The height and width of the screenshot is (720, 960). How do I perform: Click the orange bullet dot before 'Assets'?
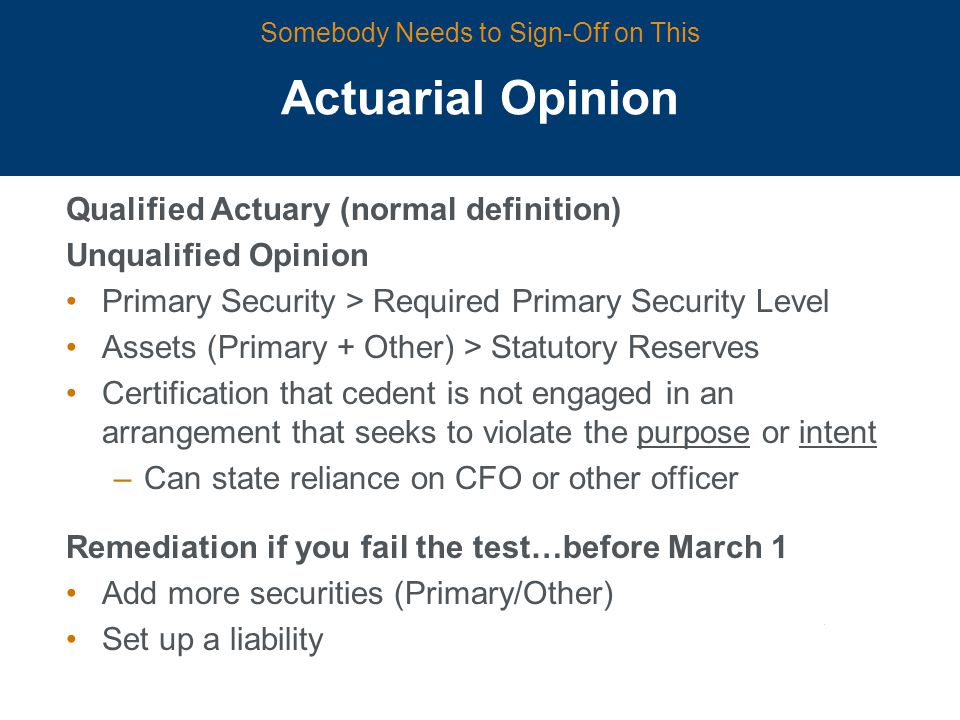click(x=72, y=347)
